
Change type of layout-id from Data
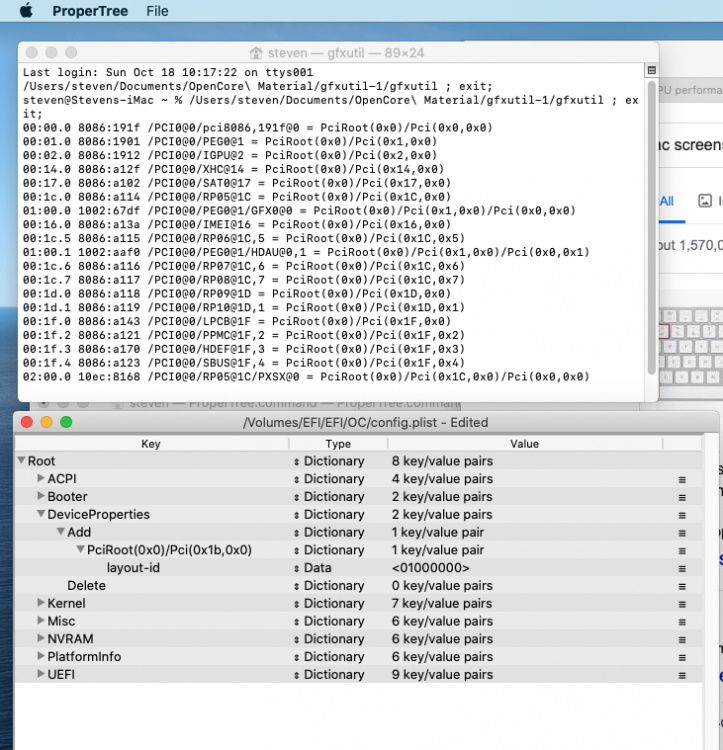tap(296, 568)
